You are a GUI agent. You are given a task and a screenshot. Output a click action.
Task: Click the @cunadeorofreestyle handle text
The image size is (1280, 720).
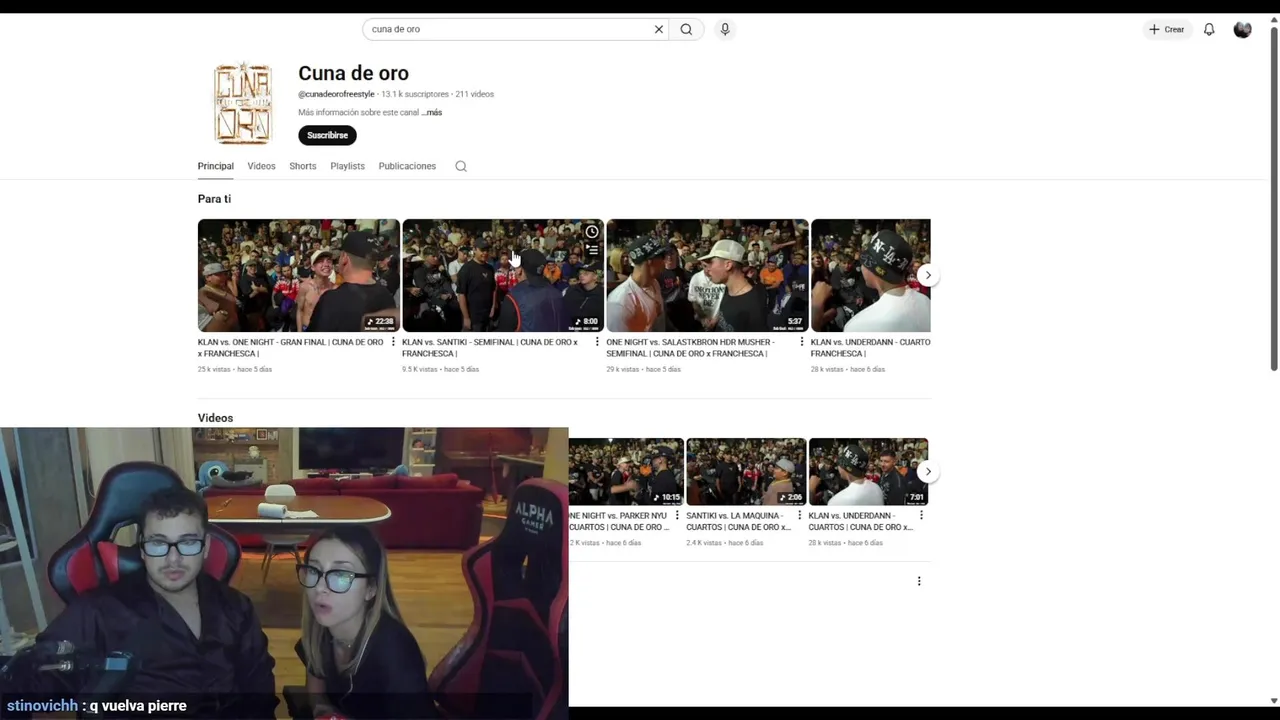coord(336,94)
